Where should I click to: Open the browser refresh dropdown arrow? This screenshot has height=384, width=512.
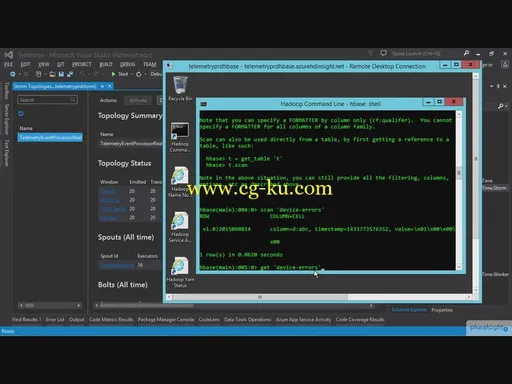coord(145,74)
